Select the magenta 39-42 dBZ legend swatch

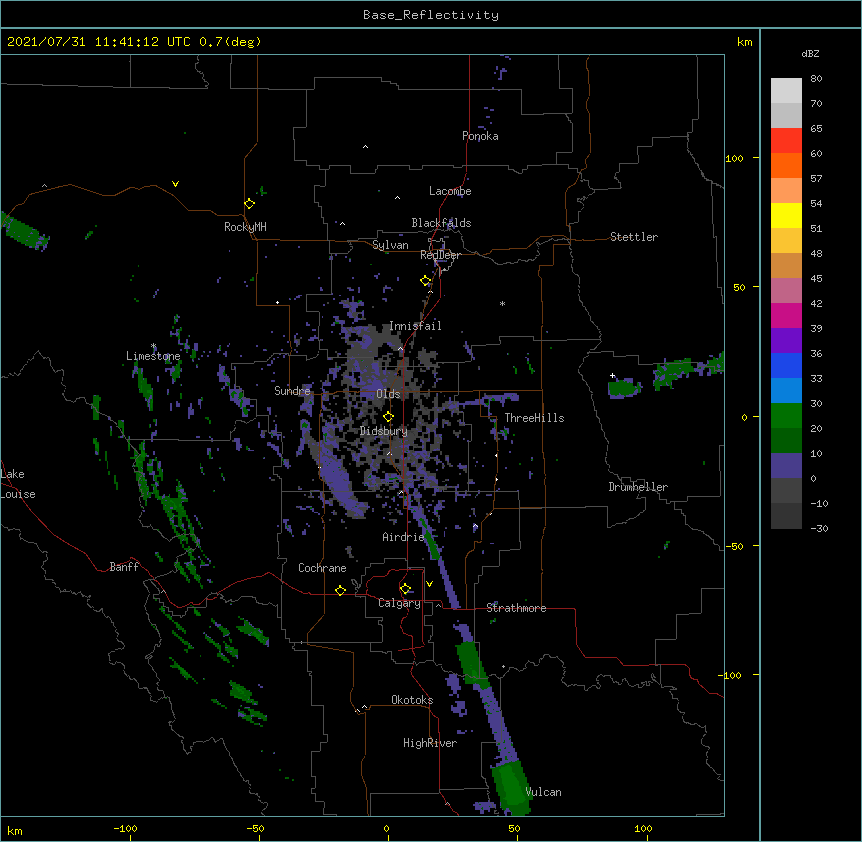coord(786,315)
